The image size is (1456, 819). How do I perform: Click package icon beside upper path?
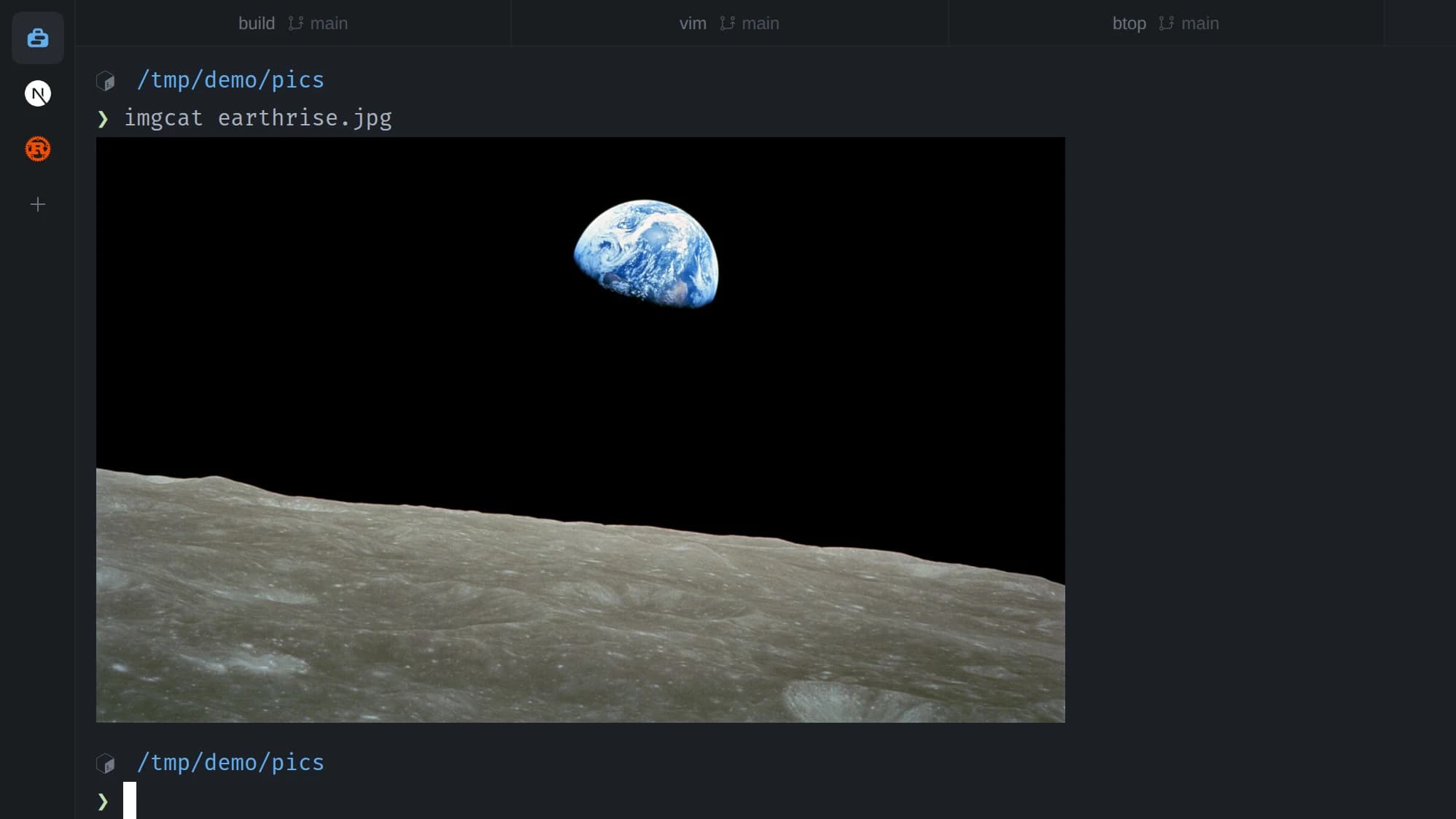[x=106, y=81]
